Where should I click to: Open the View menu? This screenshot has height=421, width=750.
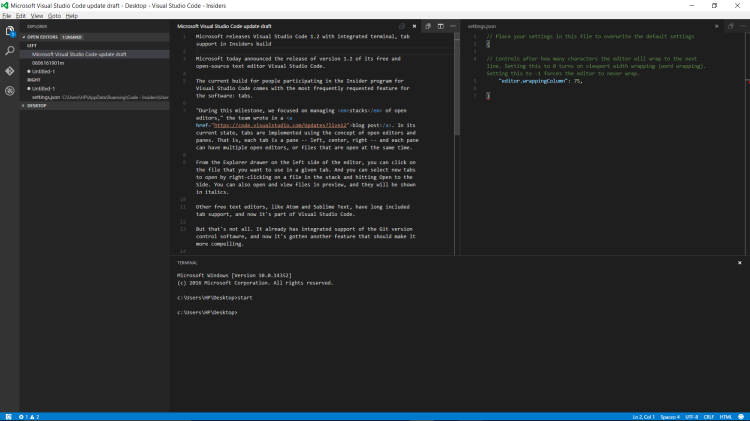(x=37, y=16)
